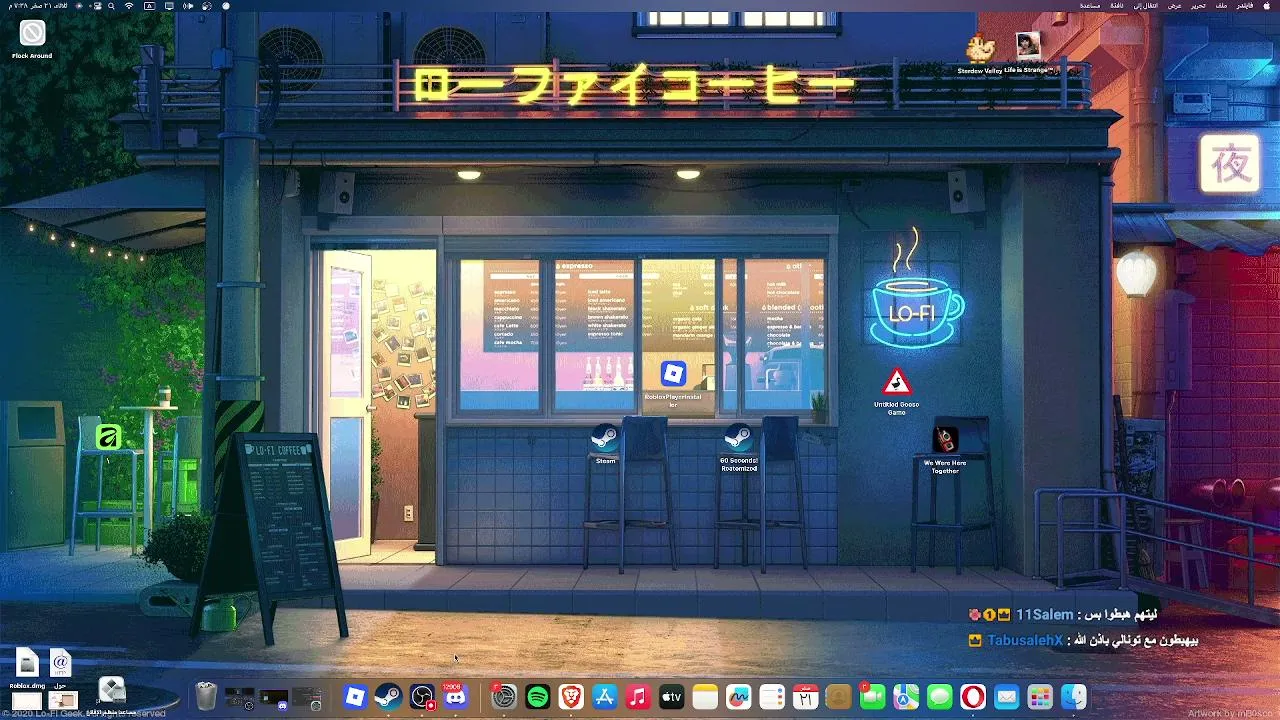
Task: Launch Roblox from the dock
Action: [x=355, y=697]
